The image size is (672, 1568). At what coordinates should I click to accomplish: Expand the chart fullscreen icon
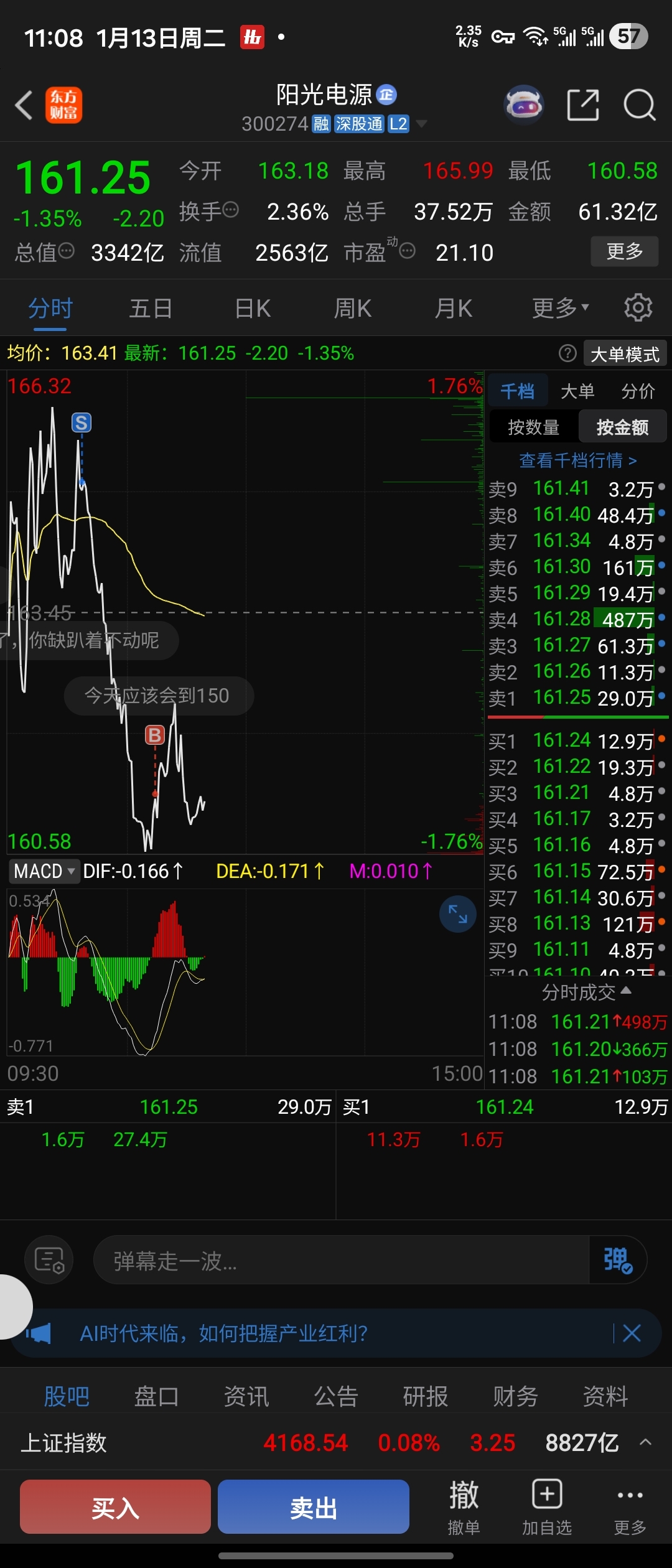458,914
